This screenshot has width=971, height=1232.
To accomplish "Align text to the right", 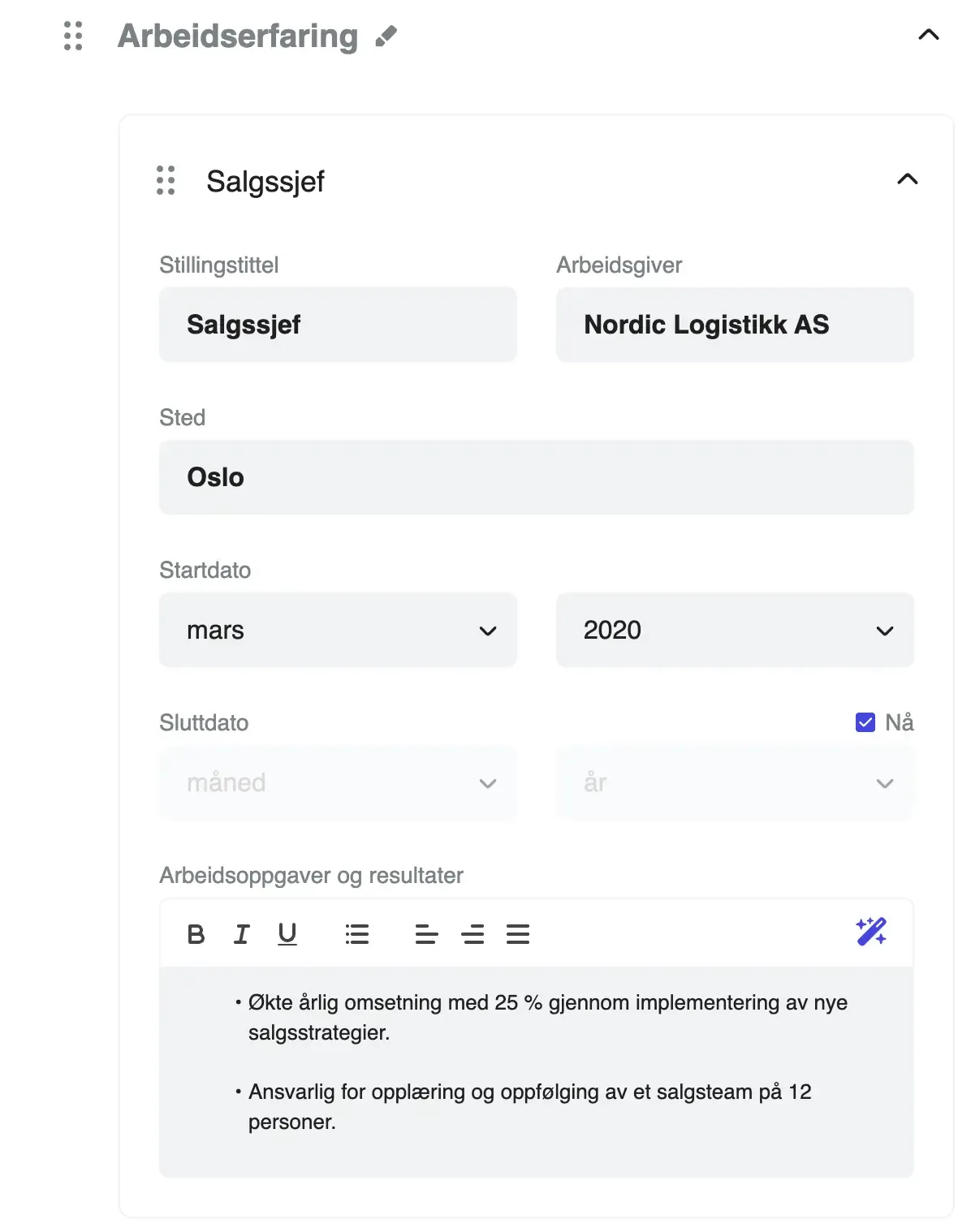I will (520, 933).
